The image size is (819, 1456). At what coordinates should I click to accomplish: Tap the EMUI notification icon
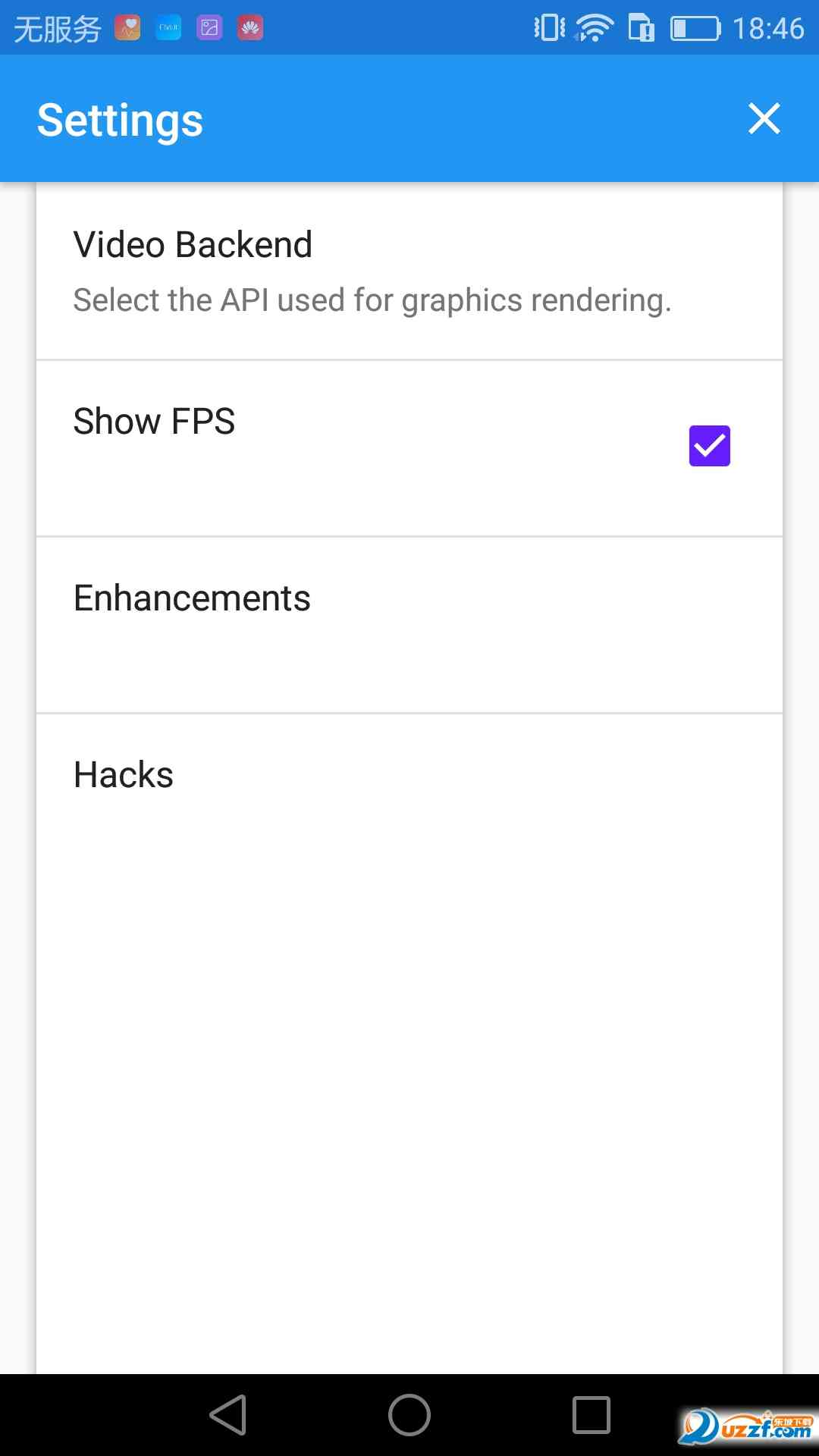168,28
